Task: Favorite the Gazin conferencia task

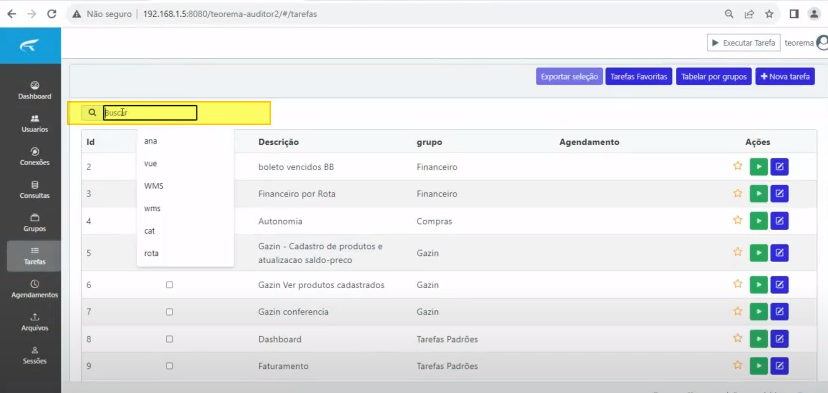Action: click(738, 311)
